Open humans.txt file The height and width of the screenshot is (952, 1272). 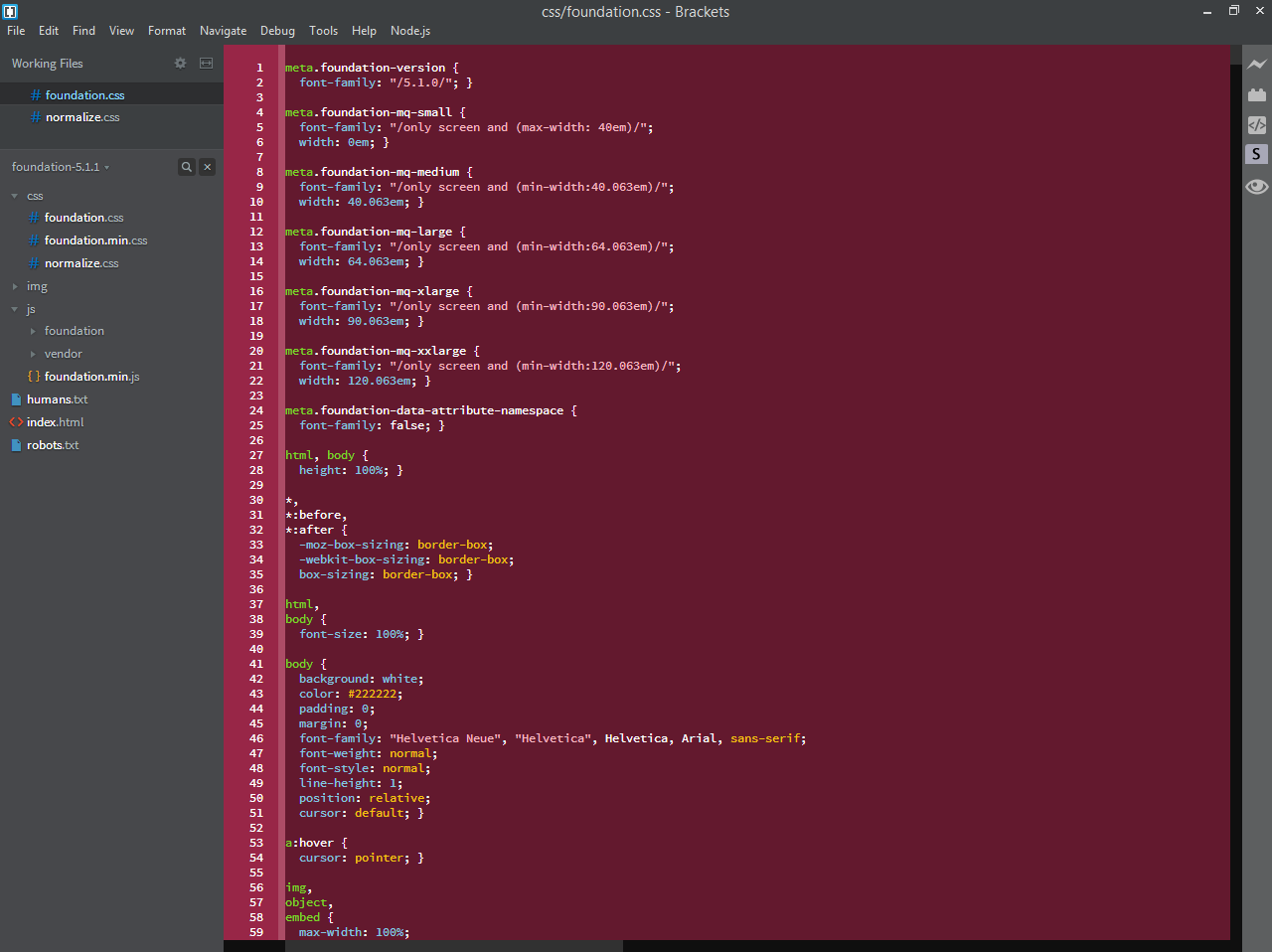coord(57,399)
